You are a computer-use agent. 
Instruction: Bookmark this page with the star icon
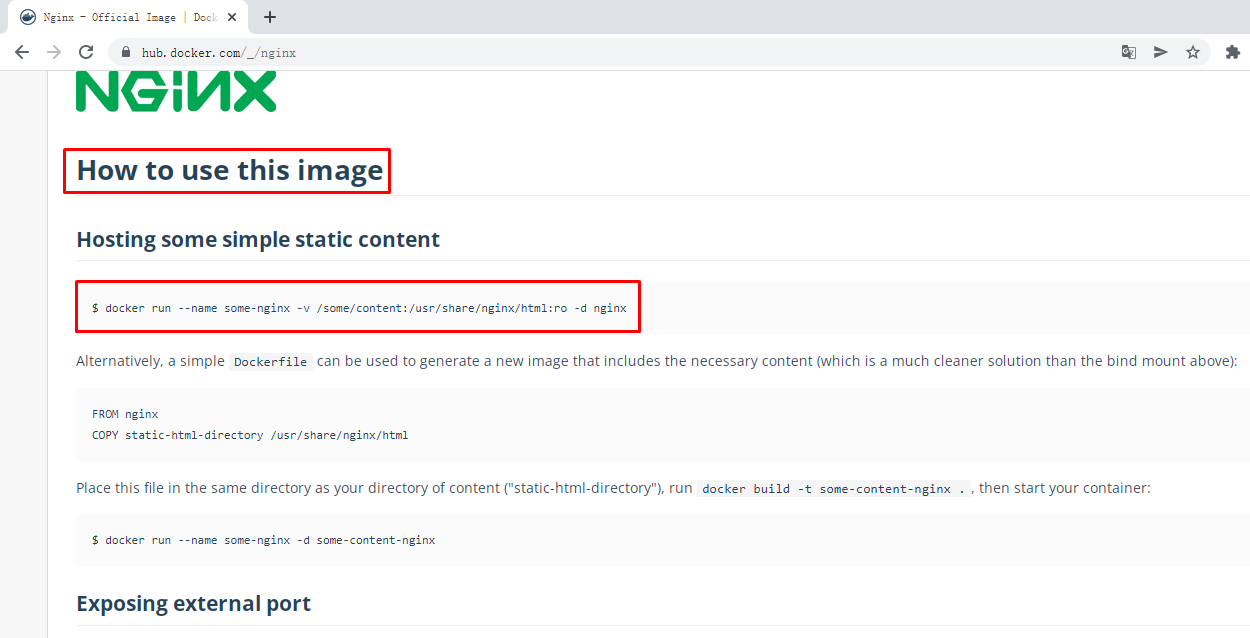coord(1192,52)
